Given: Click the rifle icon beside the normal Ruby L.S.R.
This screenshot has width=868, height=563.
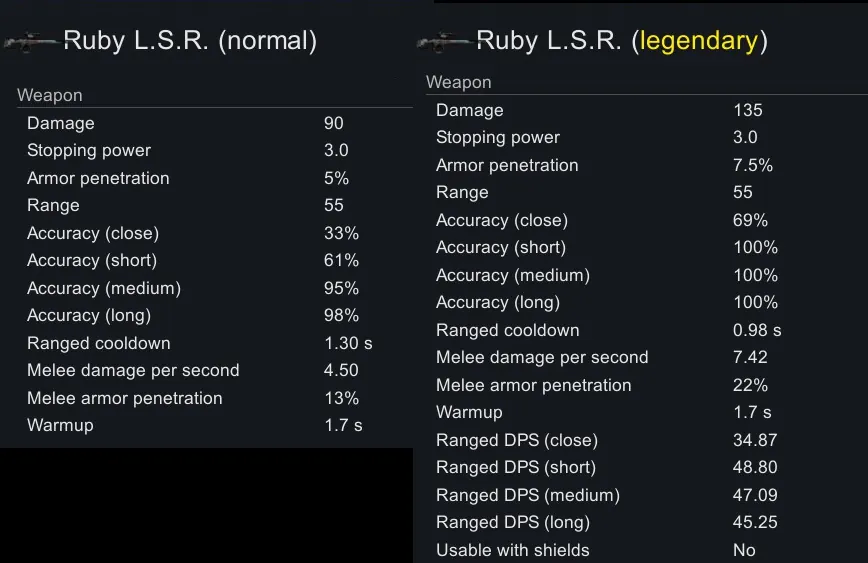Looking at the screenshot, I should [32, 41].
